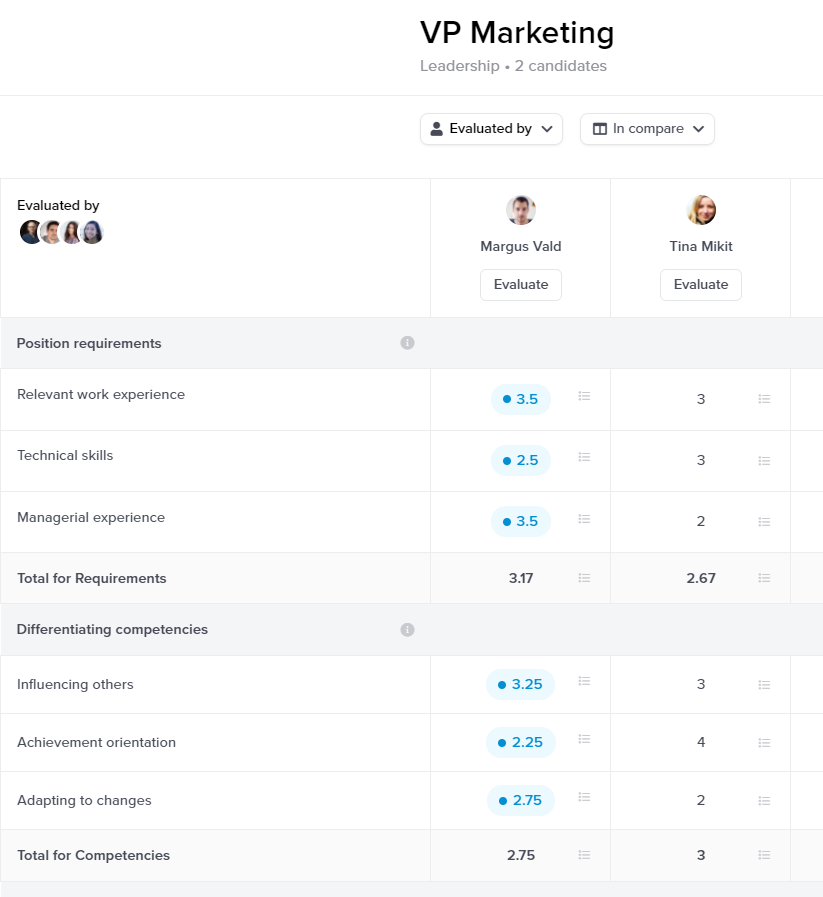Open list icon for Tina's Technical skills
Image resolution: width=823 pixels, height=897 pixels.
(764, 461)
